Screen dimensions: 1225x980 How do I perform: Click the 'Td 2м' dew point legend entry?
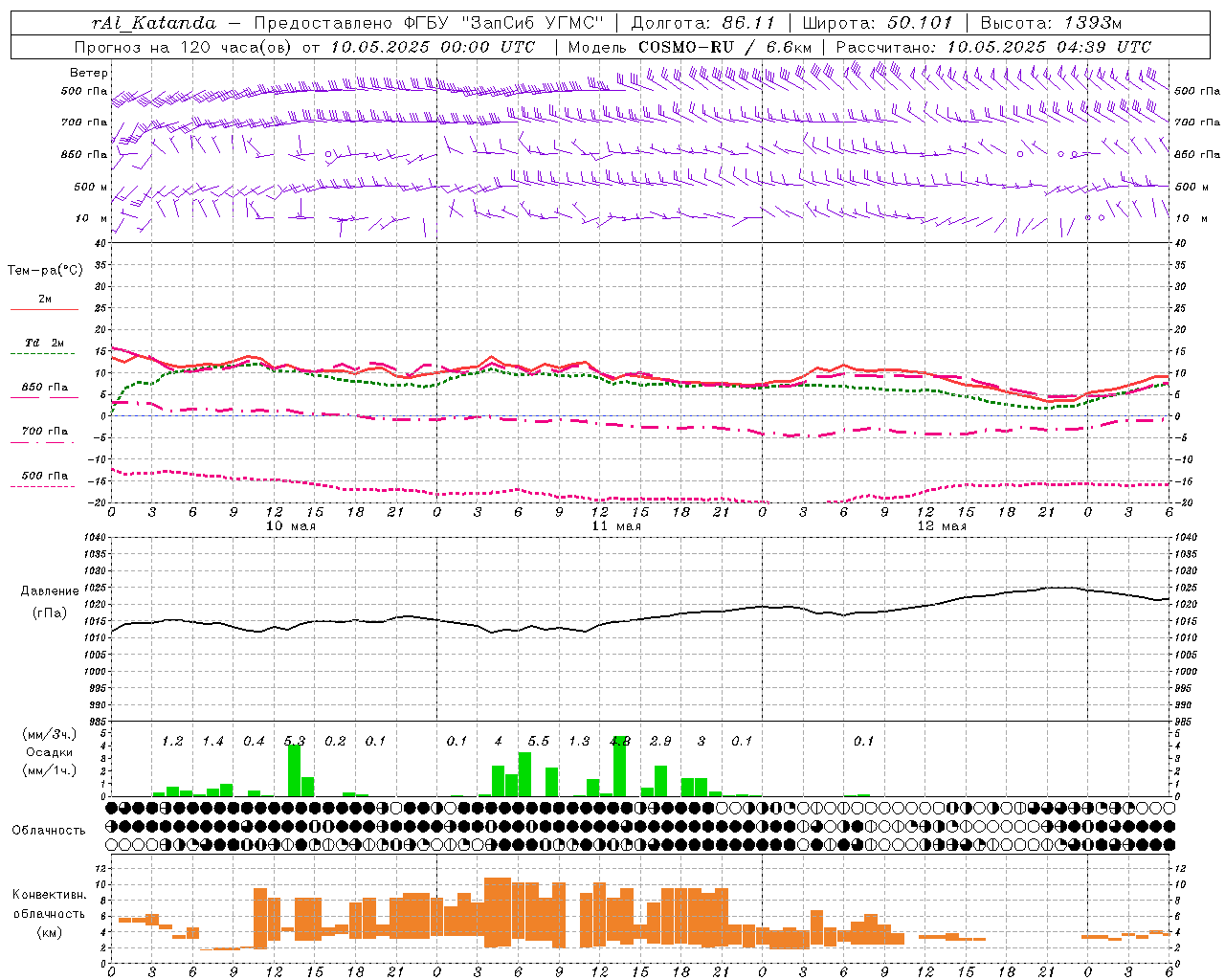[45, 343]
